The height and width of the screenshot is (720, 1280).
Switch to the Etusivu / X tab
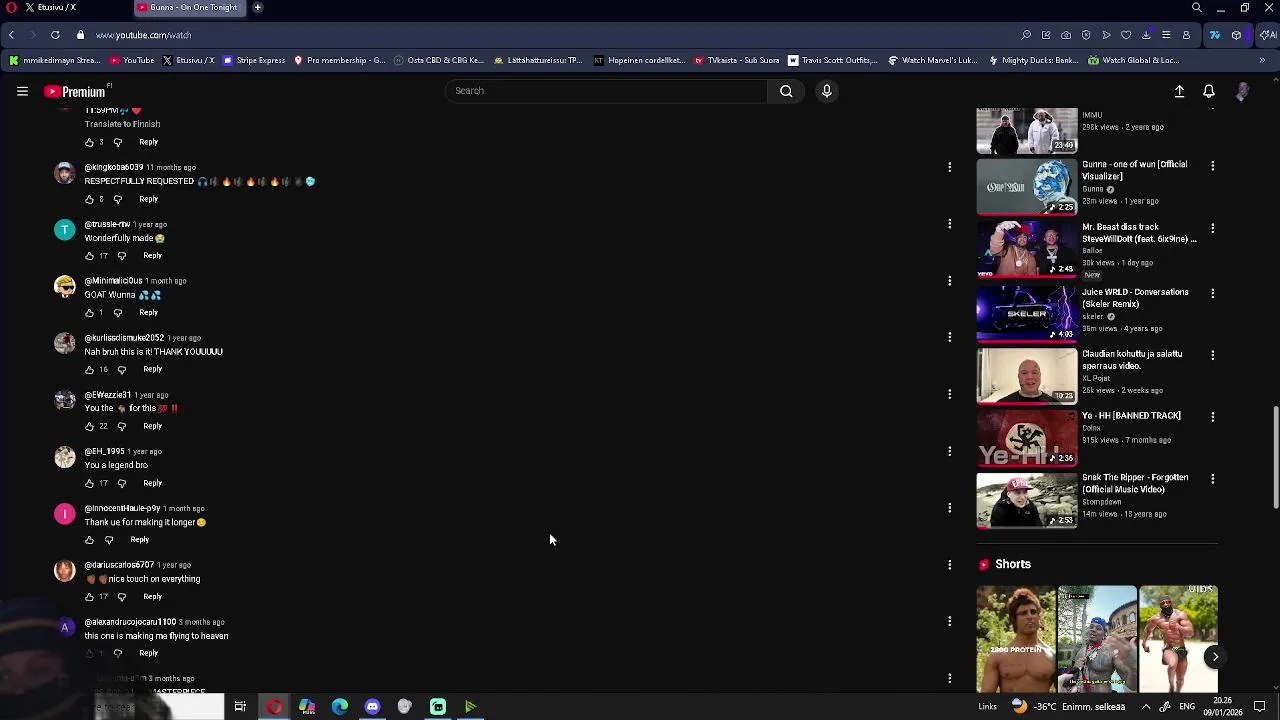click(x=52, y=7)
